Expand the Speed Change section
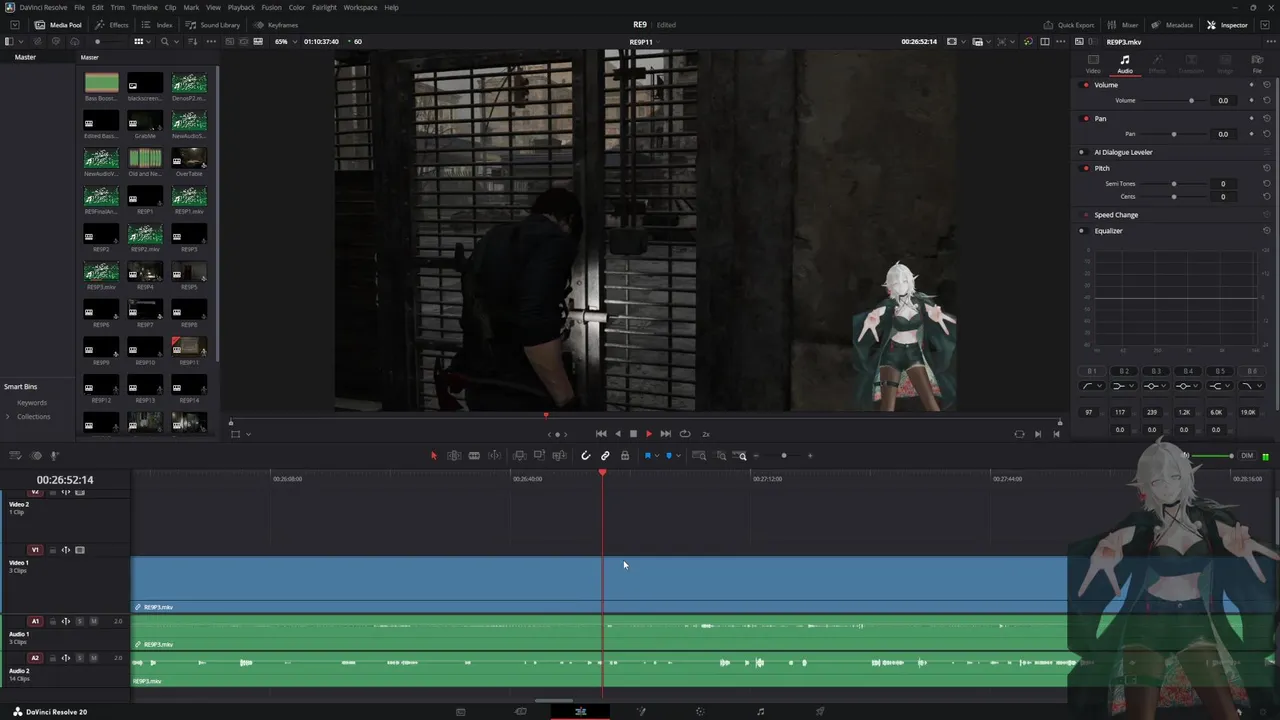Image resolution: width=1280 pixels, height=720 pixels. click(1116, 215)
